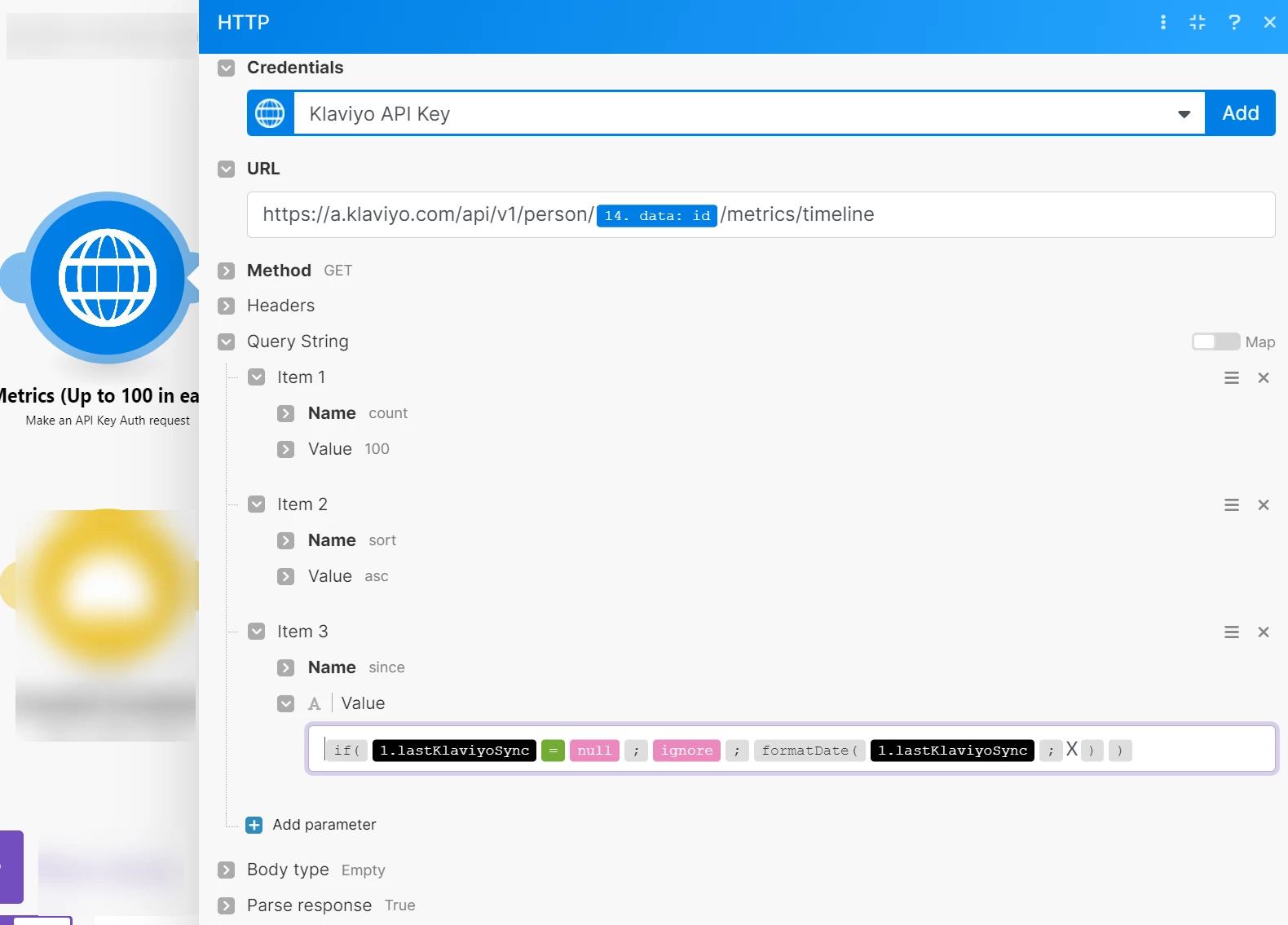Screen dimensions: 1288x925
Task: Collapse the Item 3 Value field
Action: click(286, 703)
